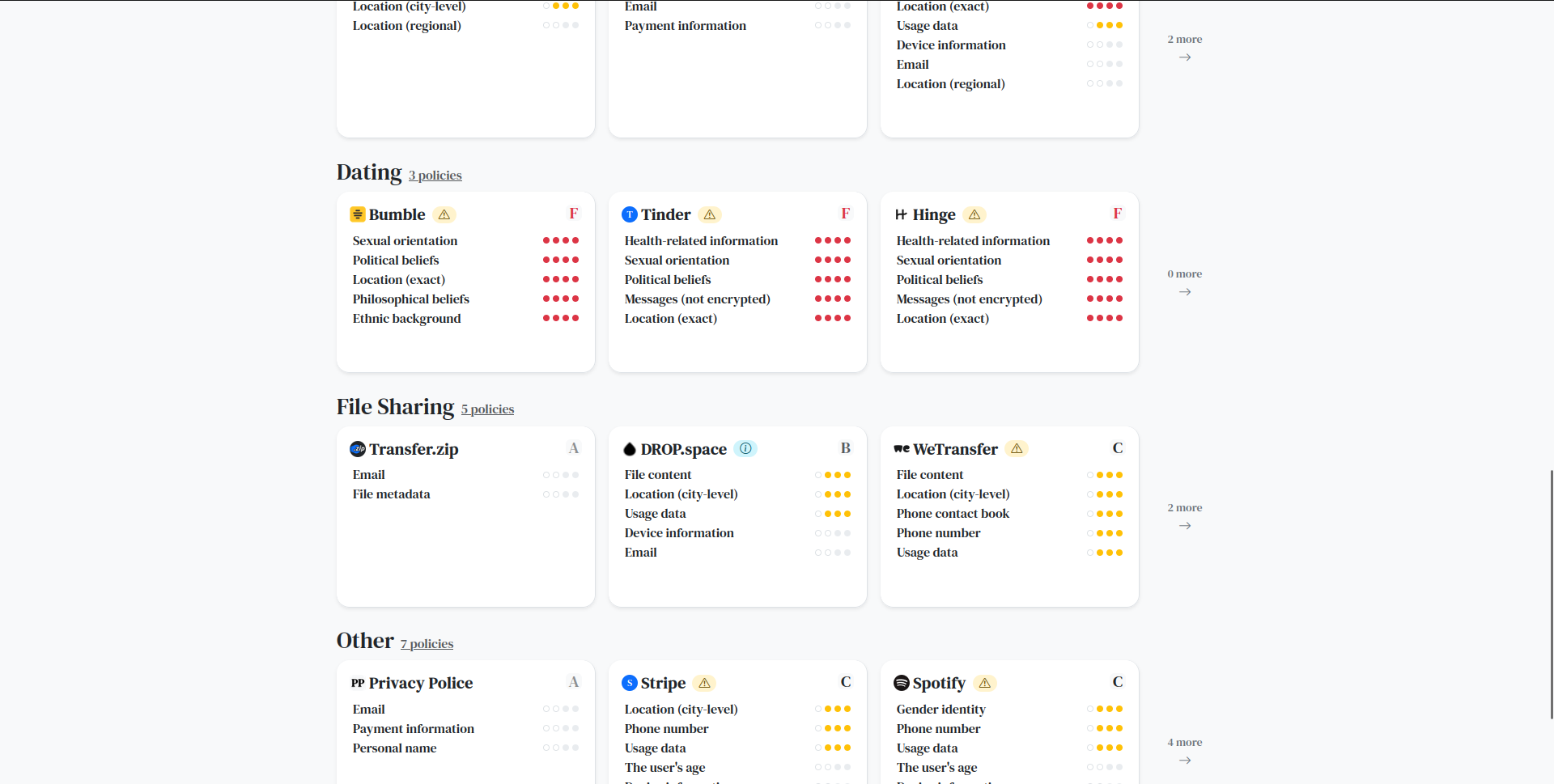The height and width of the screenshot is (784, 1554).
Task: Open the 3 policies link under Dating
Action: 435,175
